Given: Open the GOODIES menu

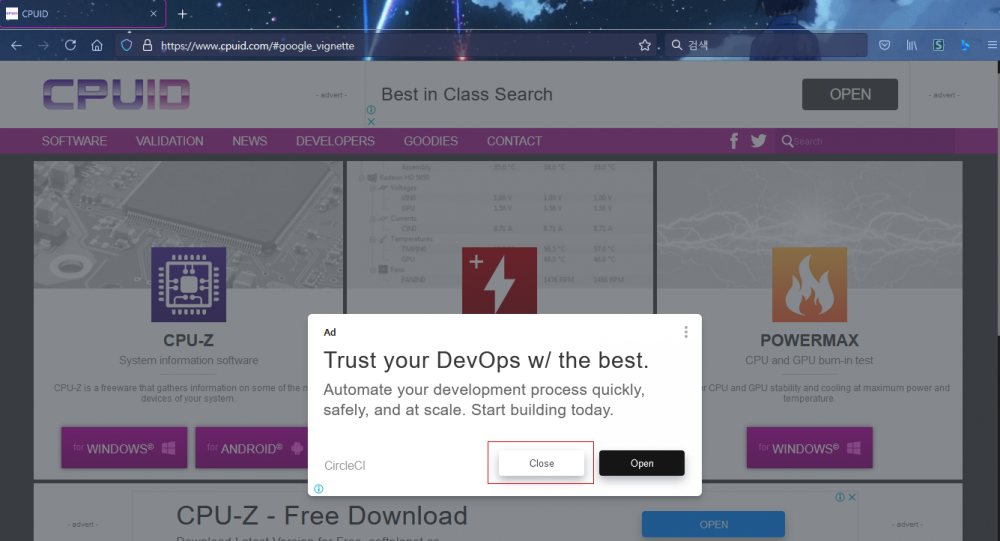Looking at the screenshot, I should click(430, 141).
